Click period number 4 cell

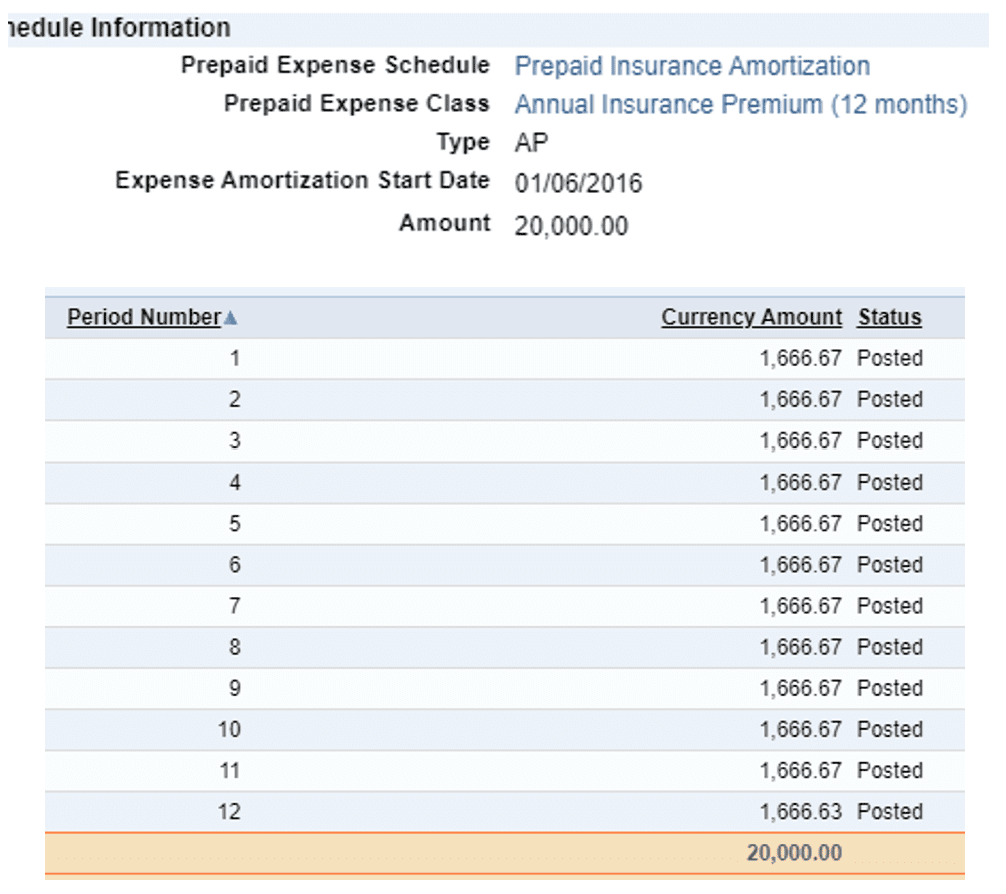coord(235,482)
